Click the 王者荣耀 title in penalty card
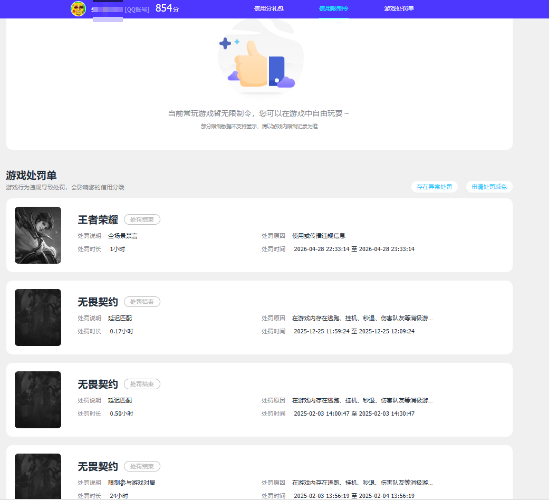Viewport: 549px width, 500px height. (x=98, y=220)
